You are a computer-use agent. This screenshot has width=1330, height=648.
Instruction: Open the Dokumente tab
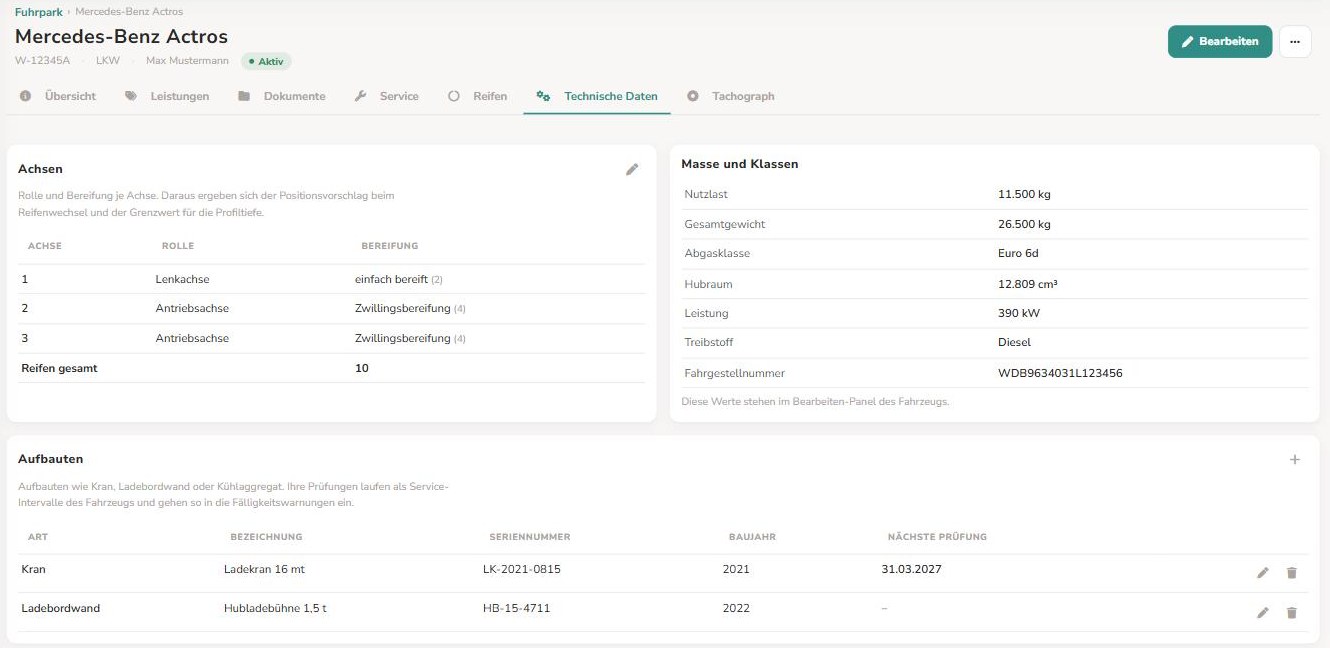(x=282, y=96)
